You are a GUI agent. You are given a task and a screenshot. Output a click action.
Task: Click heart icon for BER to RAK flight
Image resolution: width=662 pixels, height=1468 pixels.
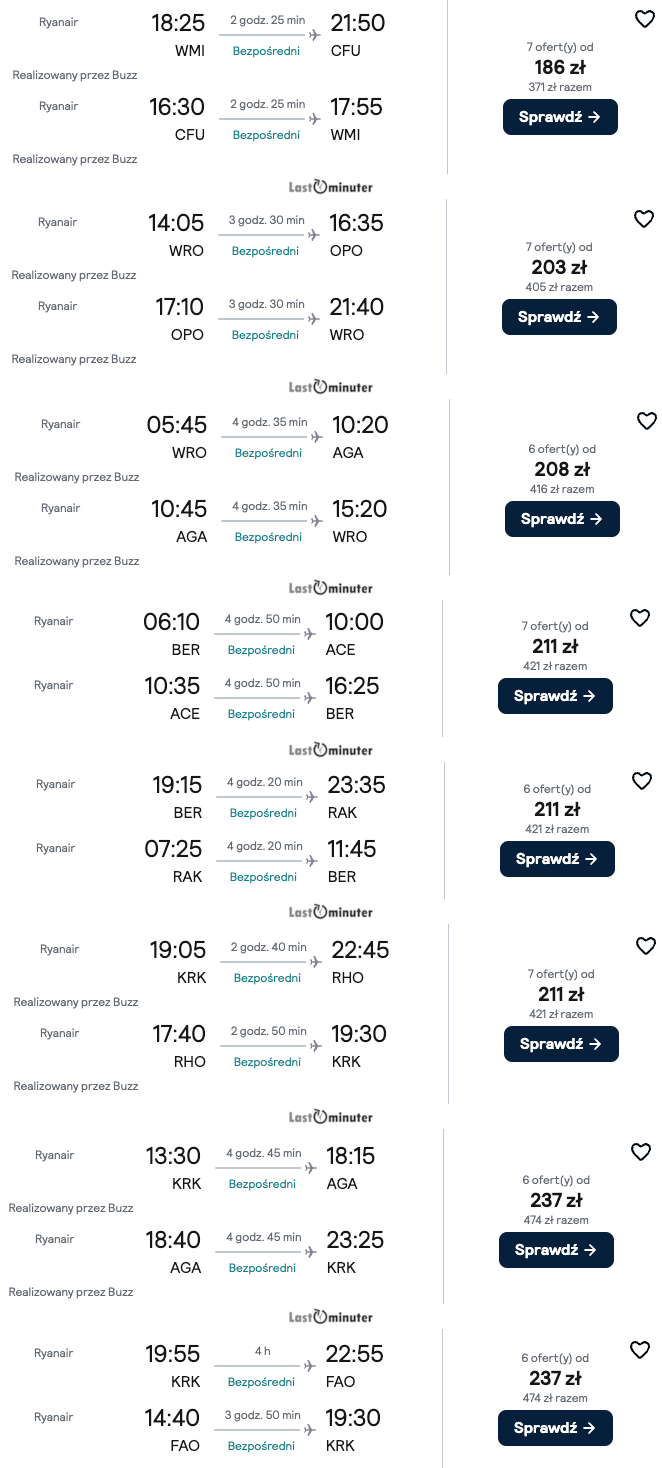click(x=642, y=781)
